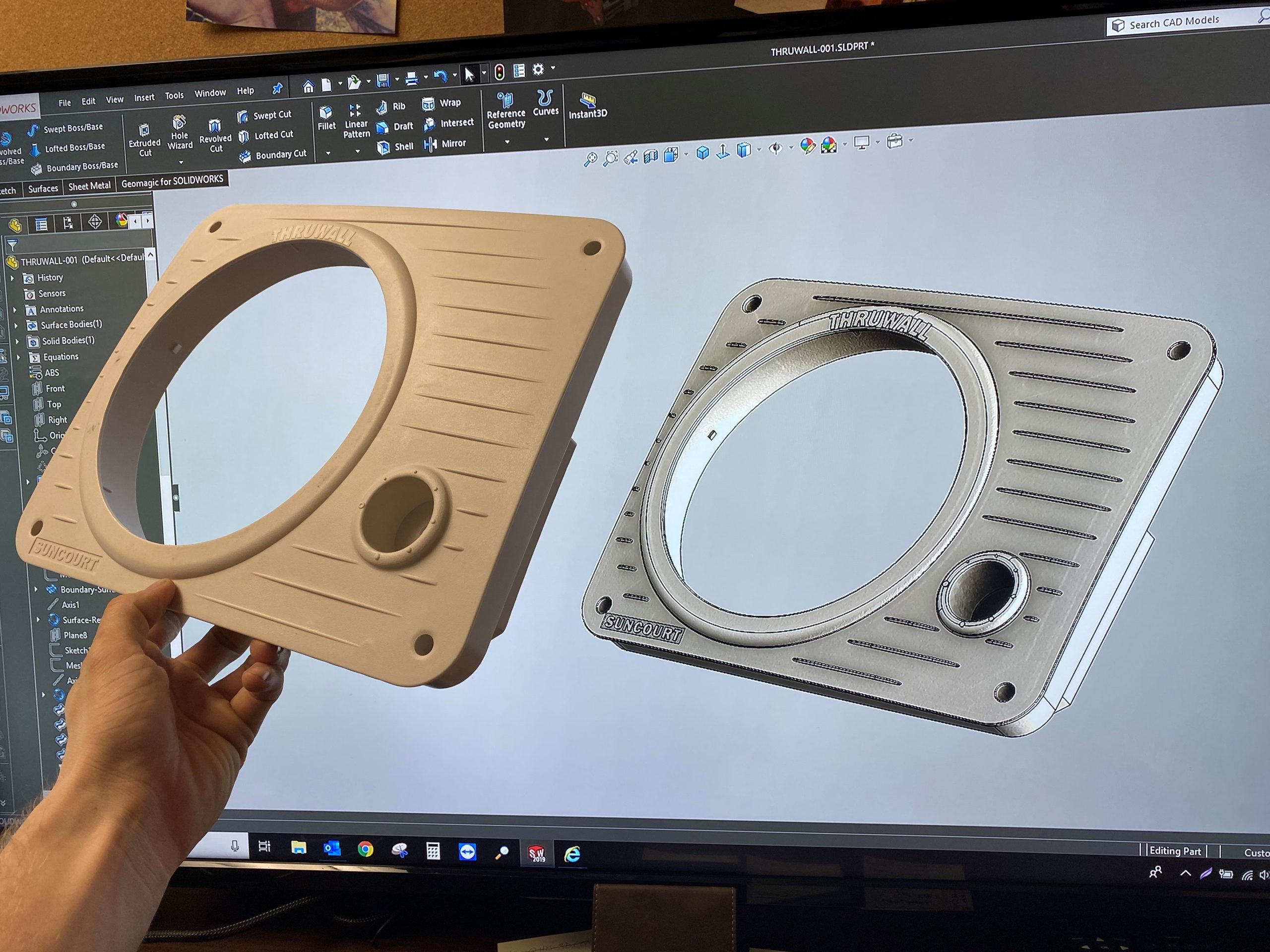
Task: Click the Undo arrow icon
Action: pos(441,76)
